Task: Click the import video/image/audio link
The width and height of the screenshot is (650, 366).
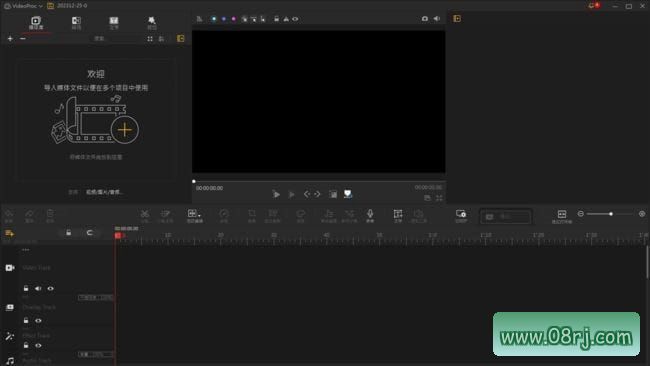Action: pos(104,192)
